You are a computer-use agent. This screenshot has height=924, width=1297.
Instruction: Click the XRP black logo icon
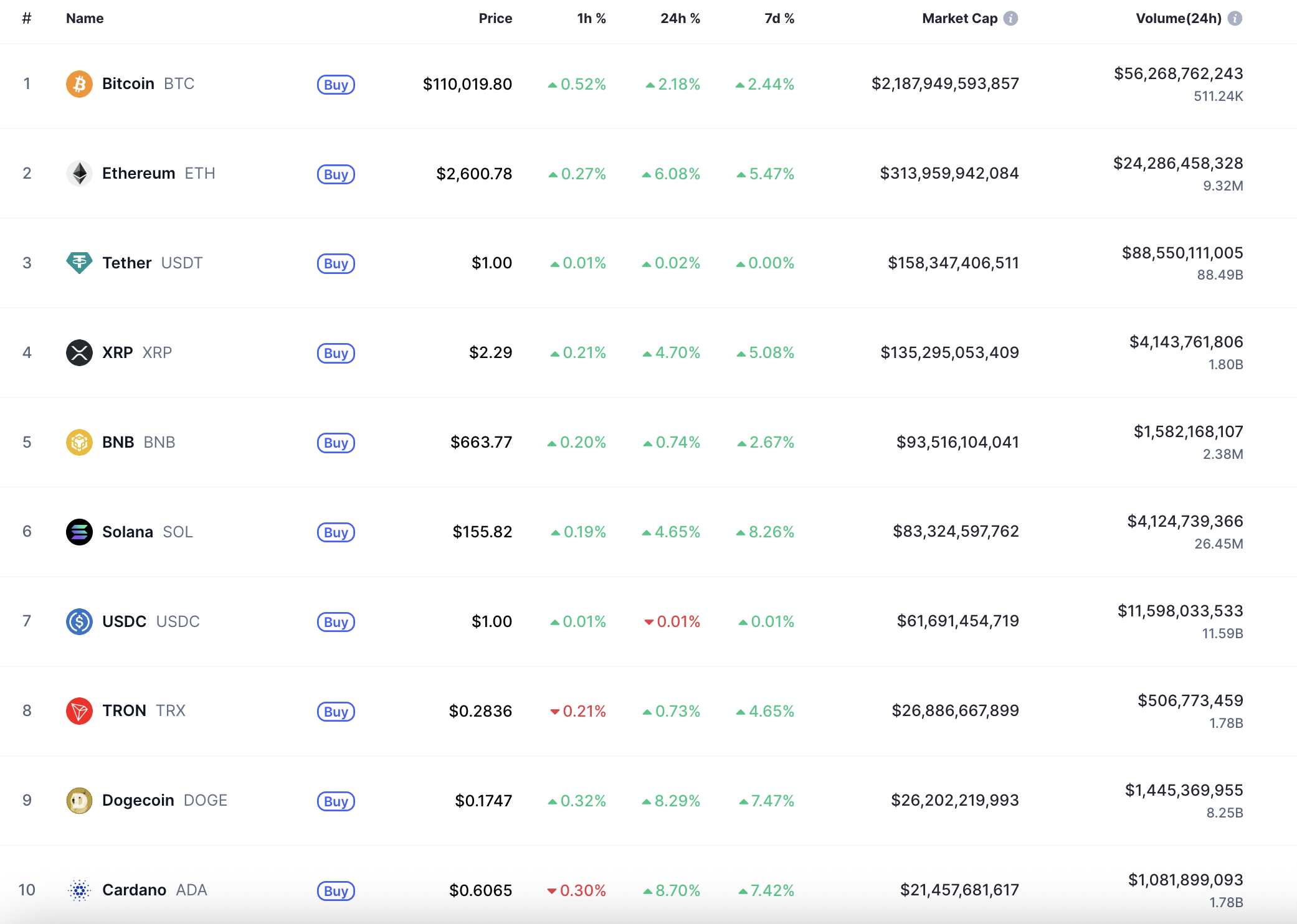79,352
